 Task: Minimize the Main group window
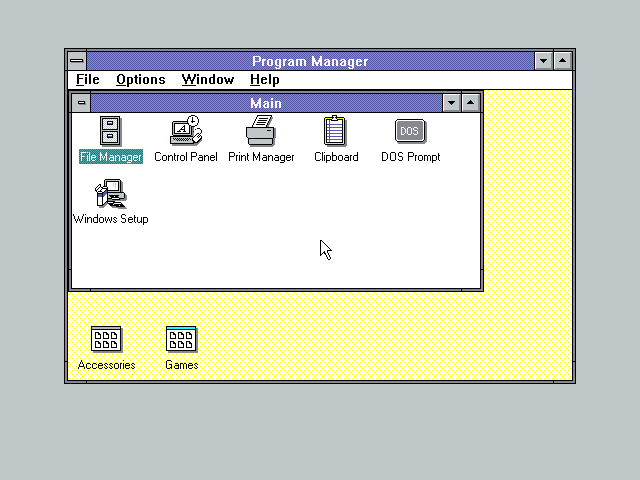[x=451, y=103]
